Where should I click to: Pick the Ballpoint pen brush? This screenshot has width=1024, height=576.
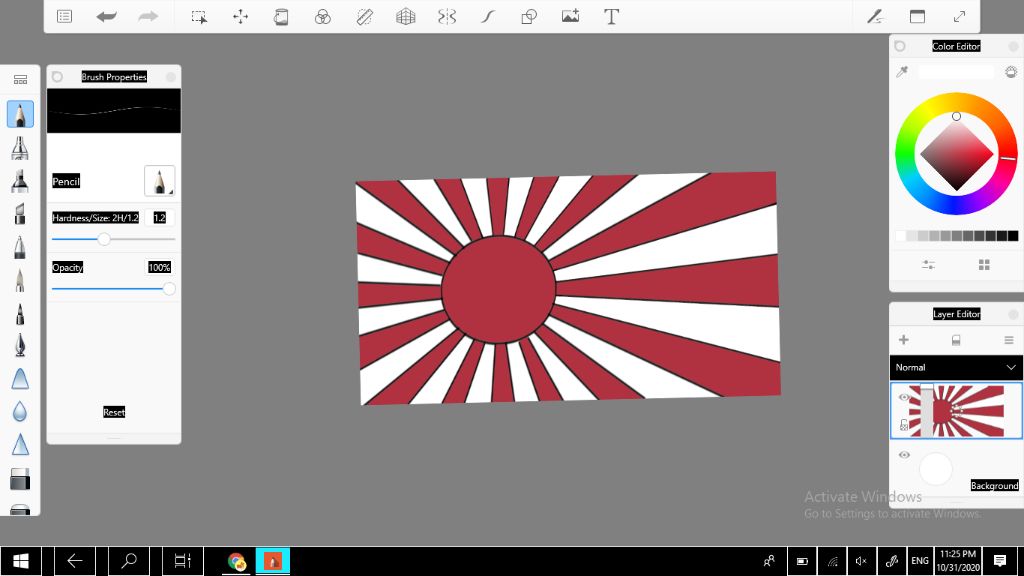pos(20,248)
